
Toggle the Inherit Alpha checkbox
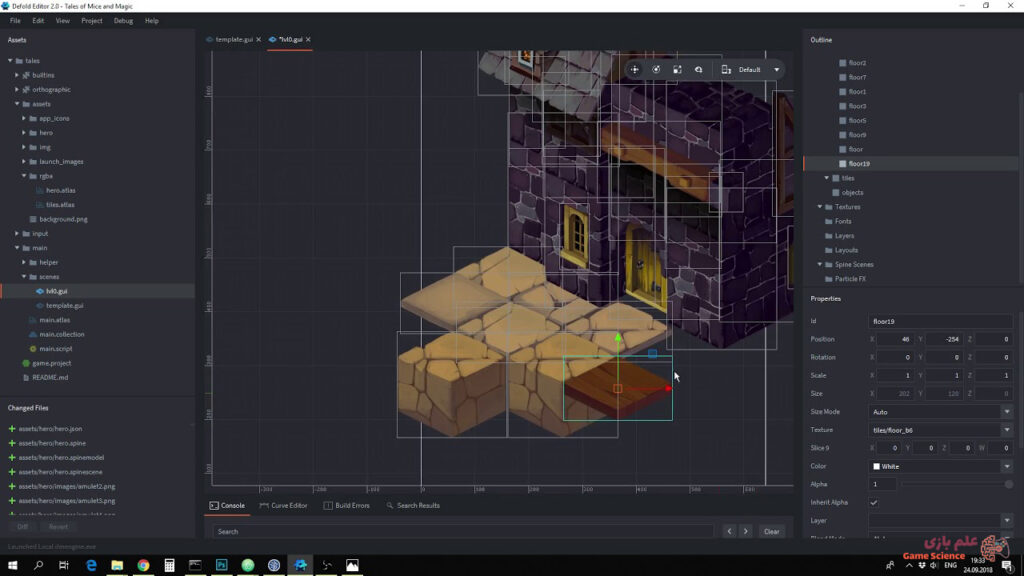874,503
